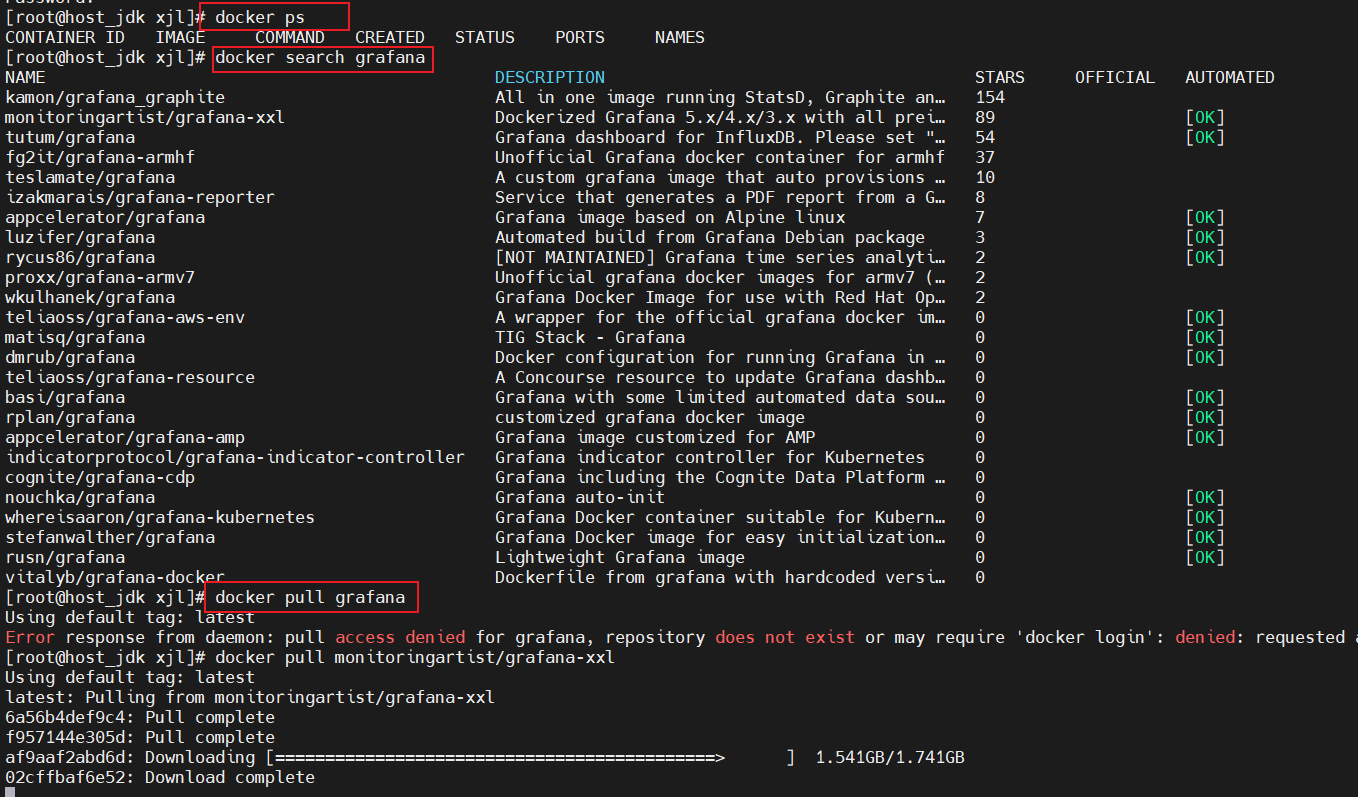Select izakmarais/grafana-reporter image name
The height and width of the screenshot is (797, 1358).
click(140, 197)
